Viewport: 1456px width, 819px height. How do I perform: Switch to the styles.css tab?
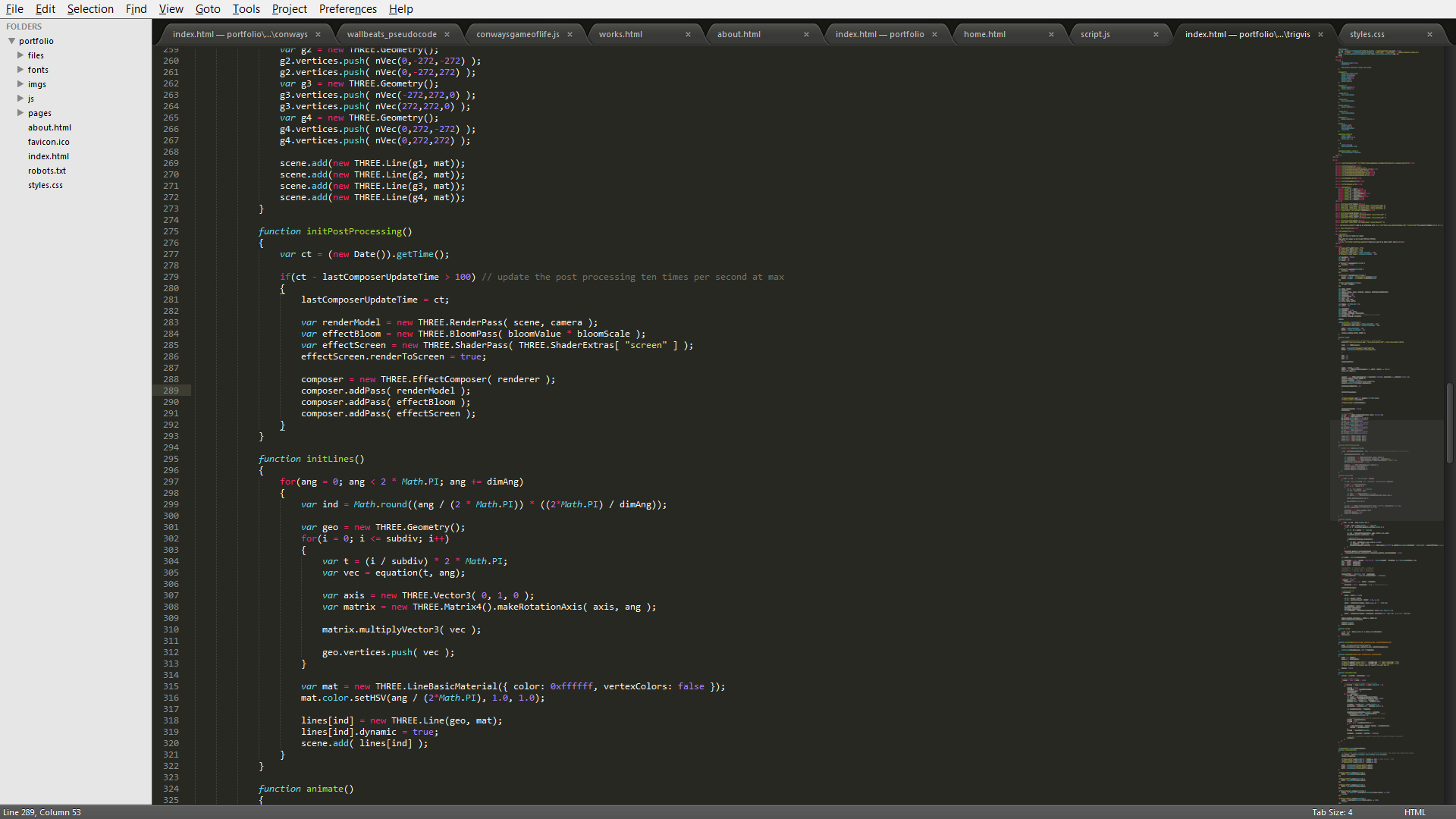(1367, 34)
